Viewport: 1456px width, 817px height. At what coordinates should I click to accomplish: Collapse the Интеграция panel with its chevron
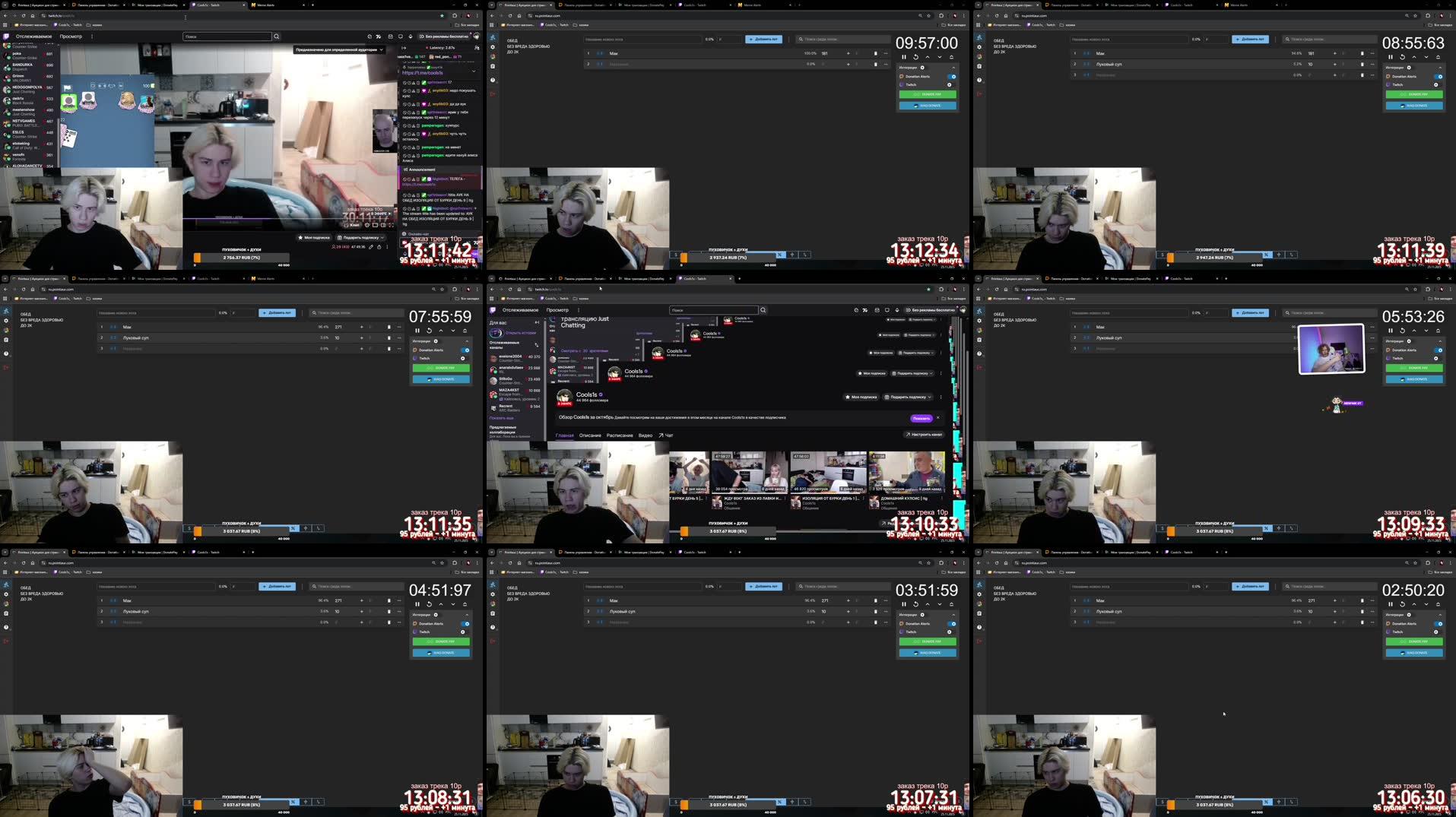click(x=953, y=68)
